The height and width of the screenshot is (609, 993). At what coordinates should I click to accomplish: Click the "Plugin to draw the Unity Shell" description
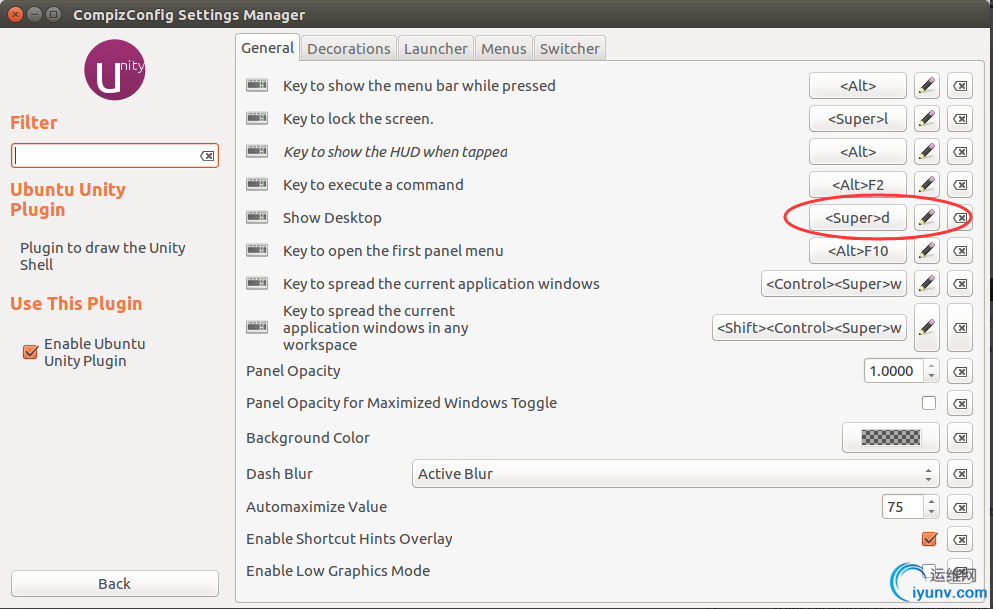tap(103, 256)
